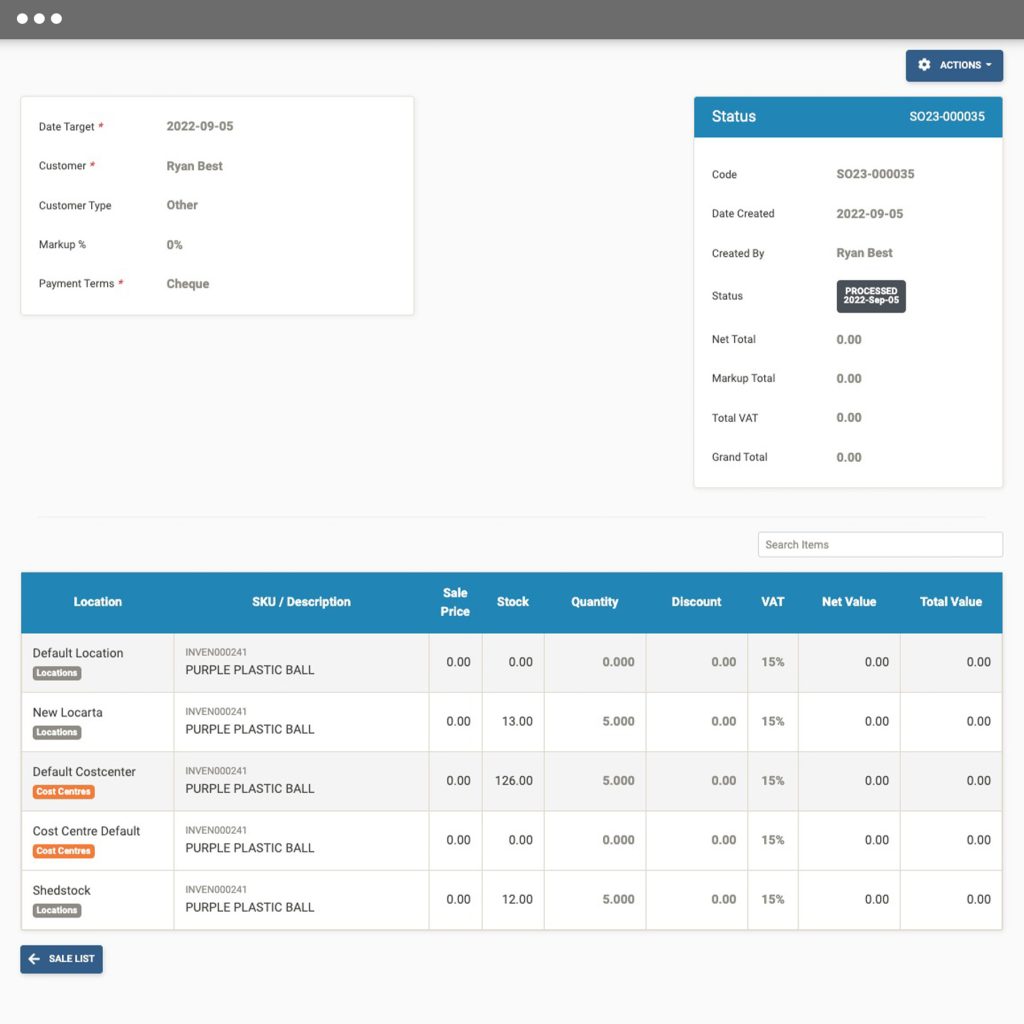Click the Created By value Ryan Best
Image resolution: width=1024 pixels, height=1024 pixels.
[865, 253]
